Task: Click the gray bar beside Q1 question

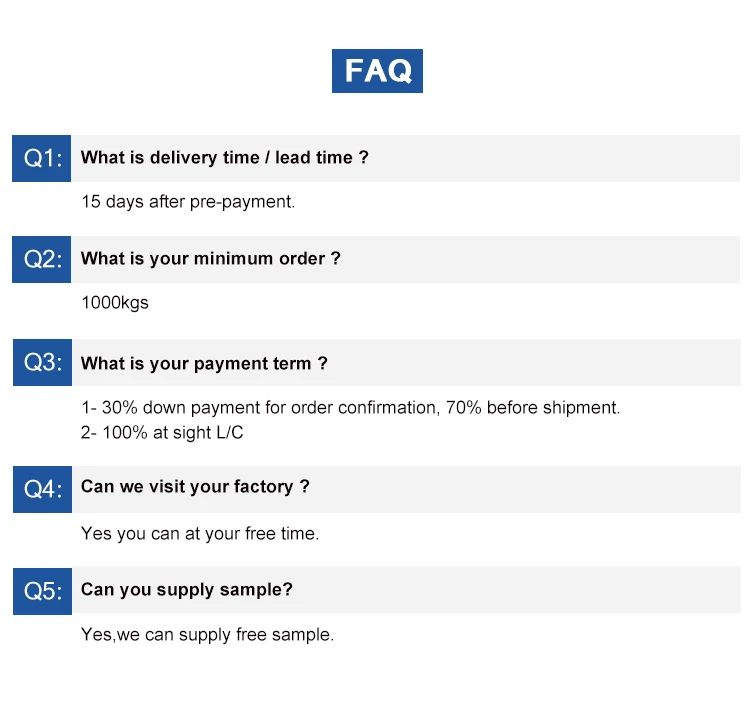Action: point(406,158)
